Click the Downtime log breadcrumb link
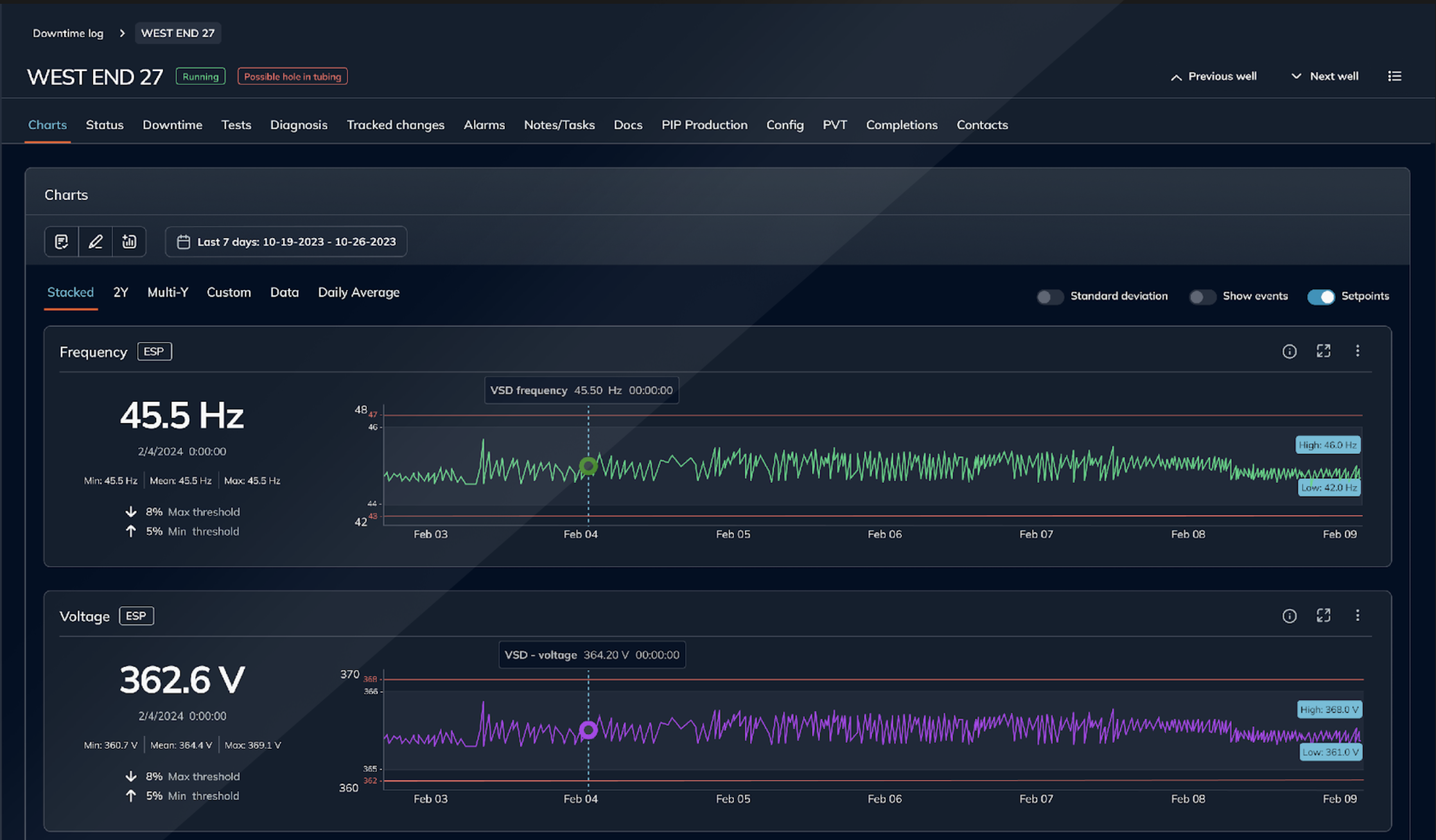 coord(68,33)
